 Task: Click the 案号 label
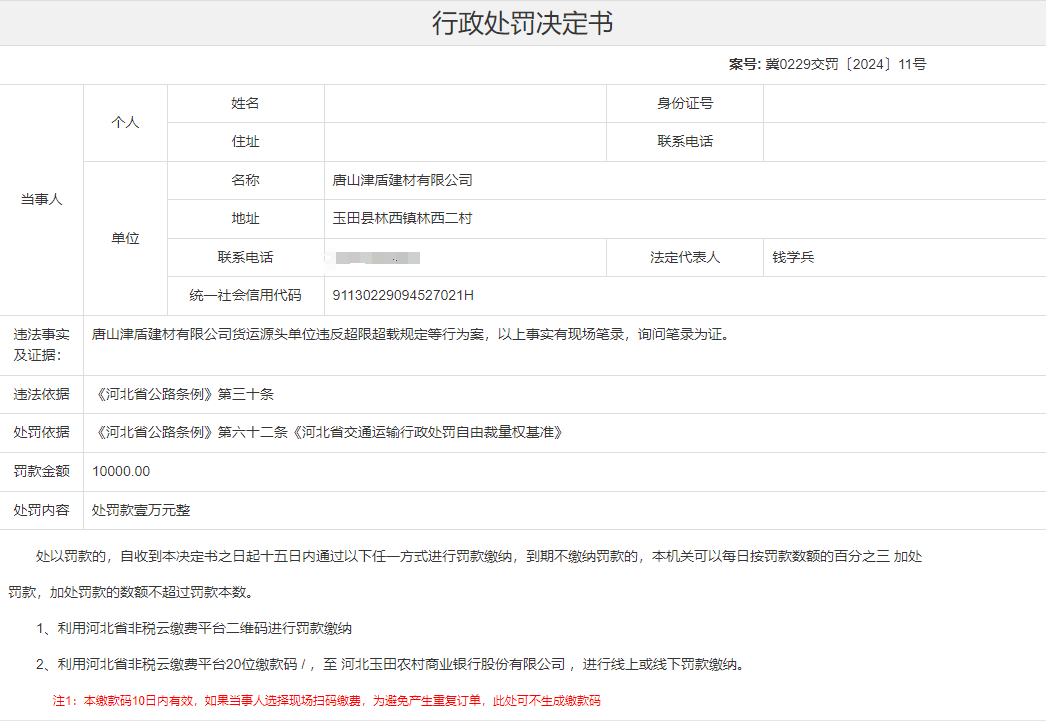744,64
